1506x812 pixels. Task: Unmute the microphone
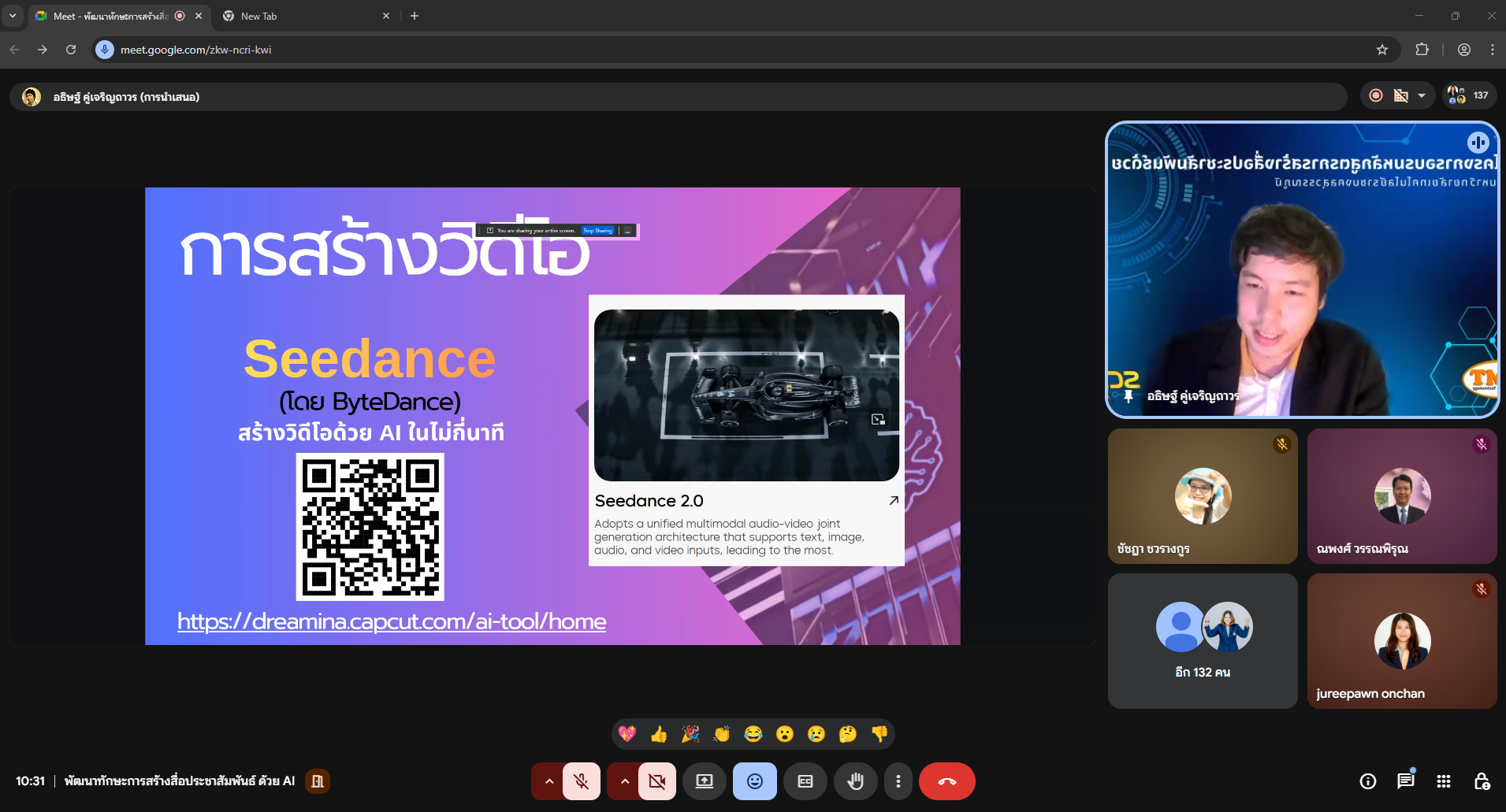click(582, 781)
